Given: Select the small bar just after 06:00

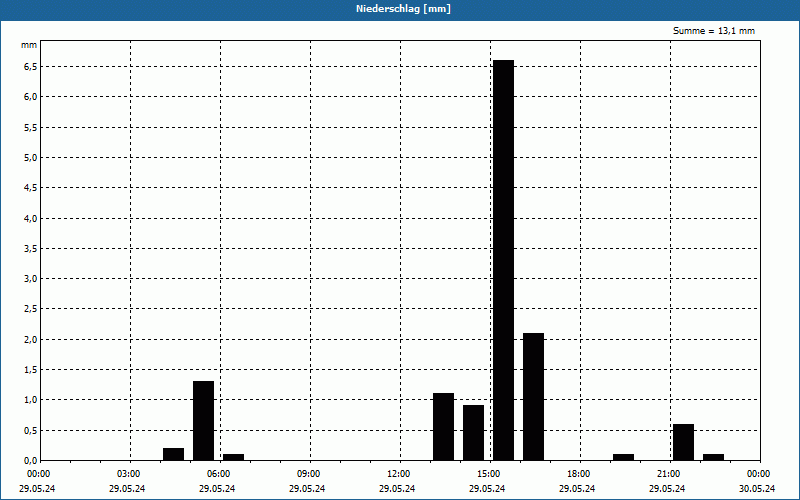Looking at the screenshot, I should 233,457.
